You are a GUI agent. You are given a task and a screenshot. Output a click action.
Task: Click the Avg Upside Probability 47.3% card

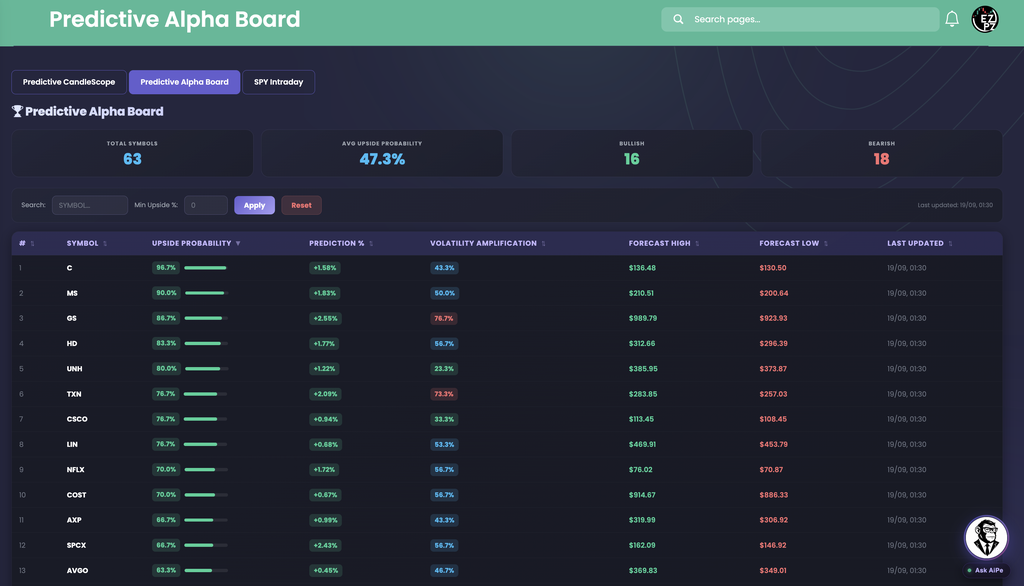[382, 153]
